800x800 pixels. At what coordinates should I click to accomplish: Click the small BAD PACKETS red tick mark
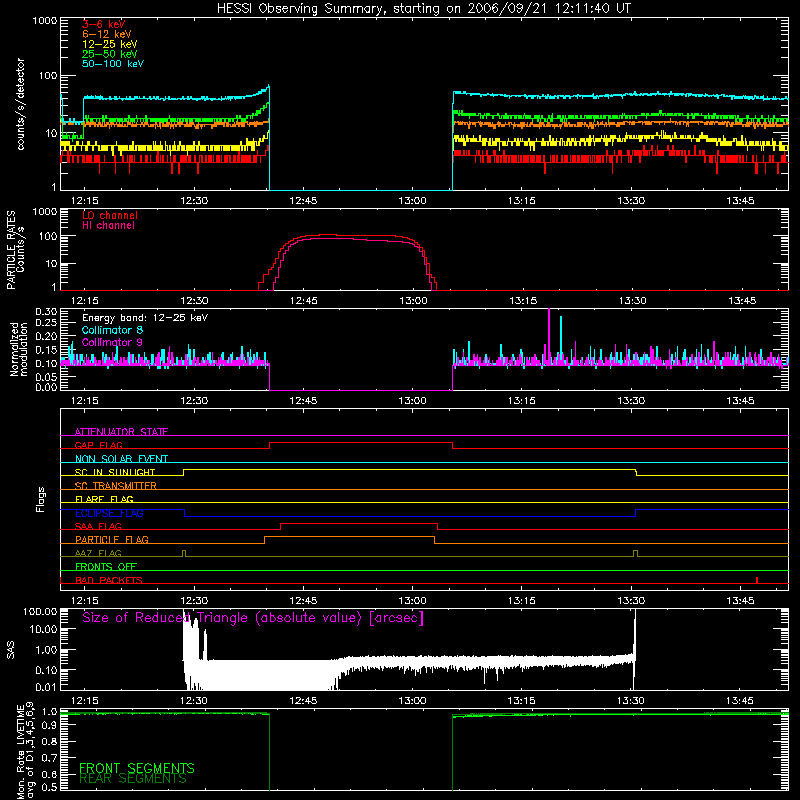[757, 580]
